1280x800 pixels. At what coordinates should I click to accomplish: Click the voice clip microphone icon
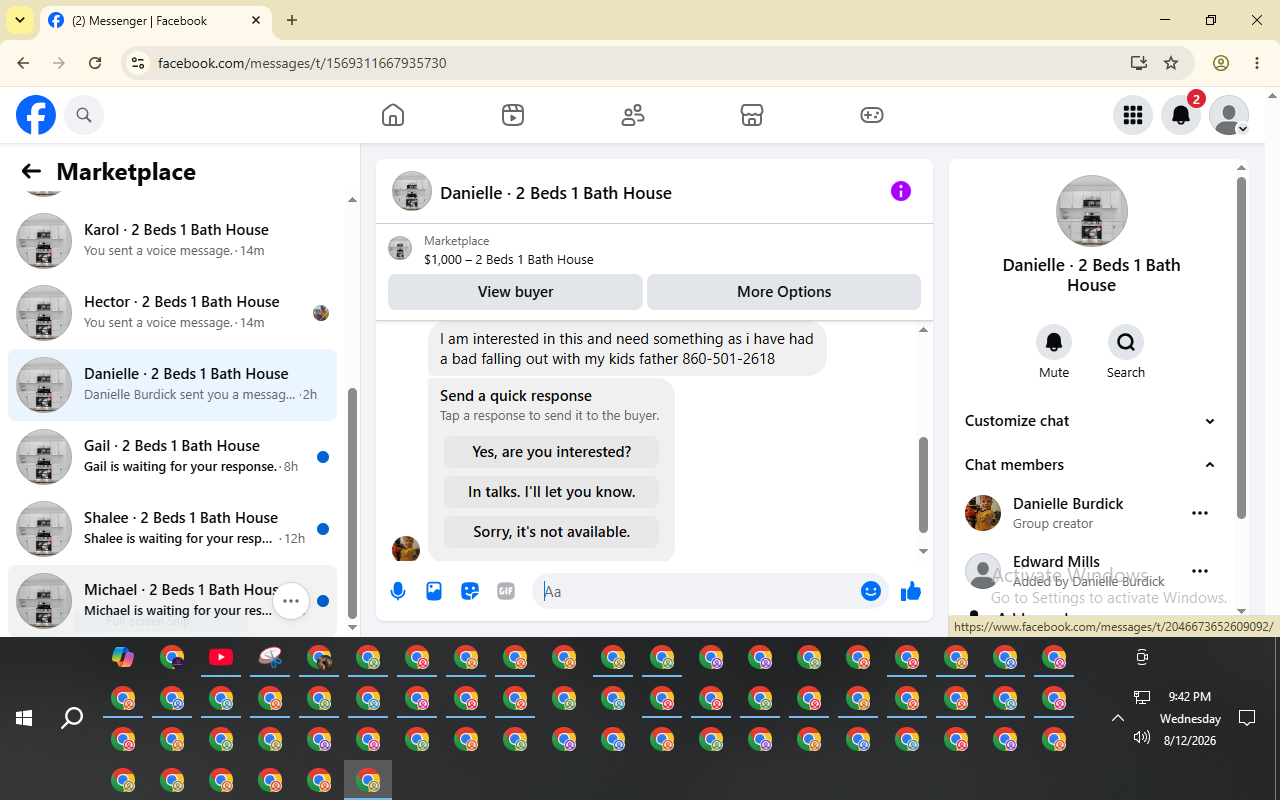[398, 591]
